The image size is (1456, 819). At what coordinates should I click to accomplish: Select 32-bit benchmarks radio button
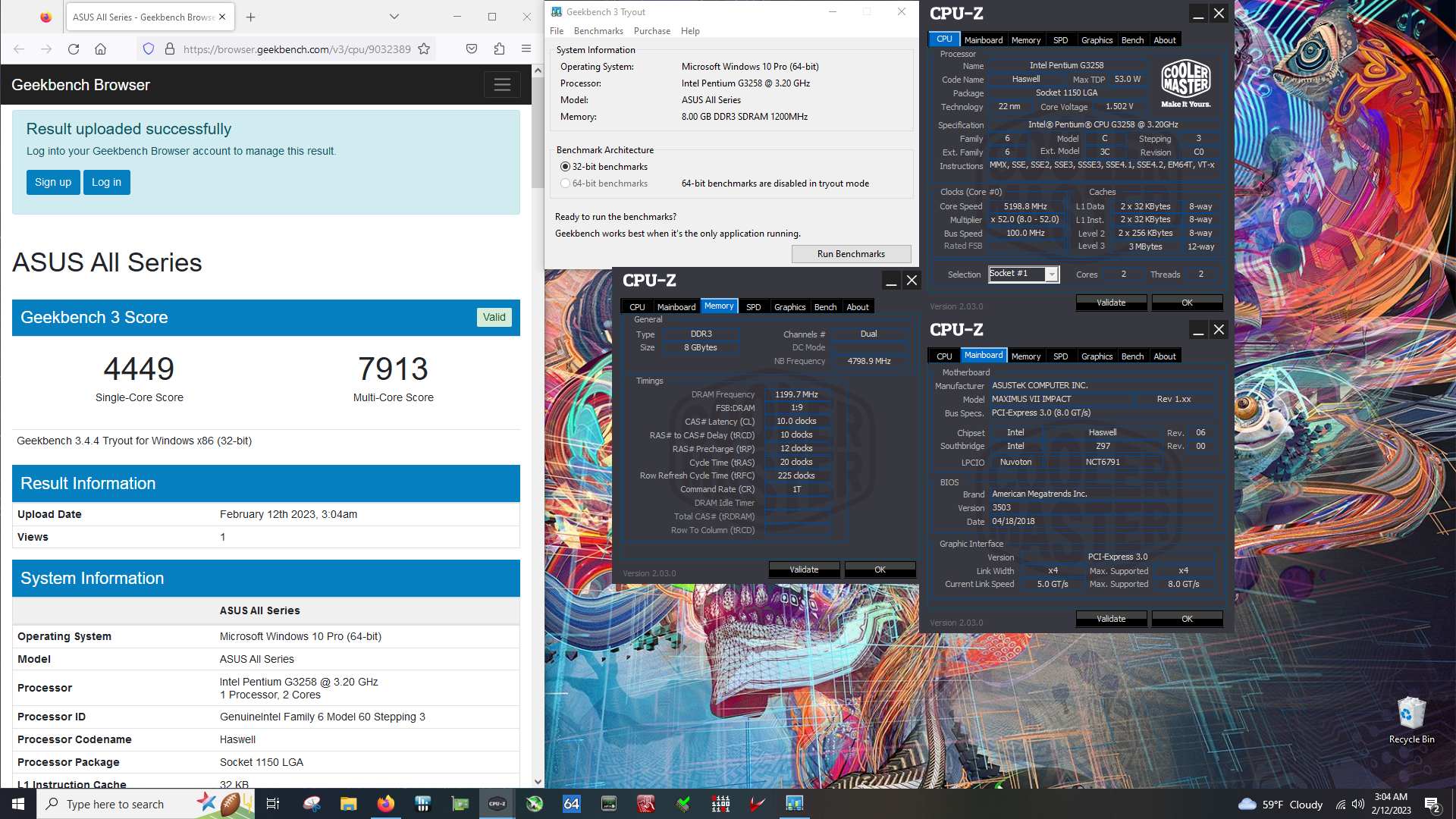pyautogui.click(x=565, y=167)
